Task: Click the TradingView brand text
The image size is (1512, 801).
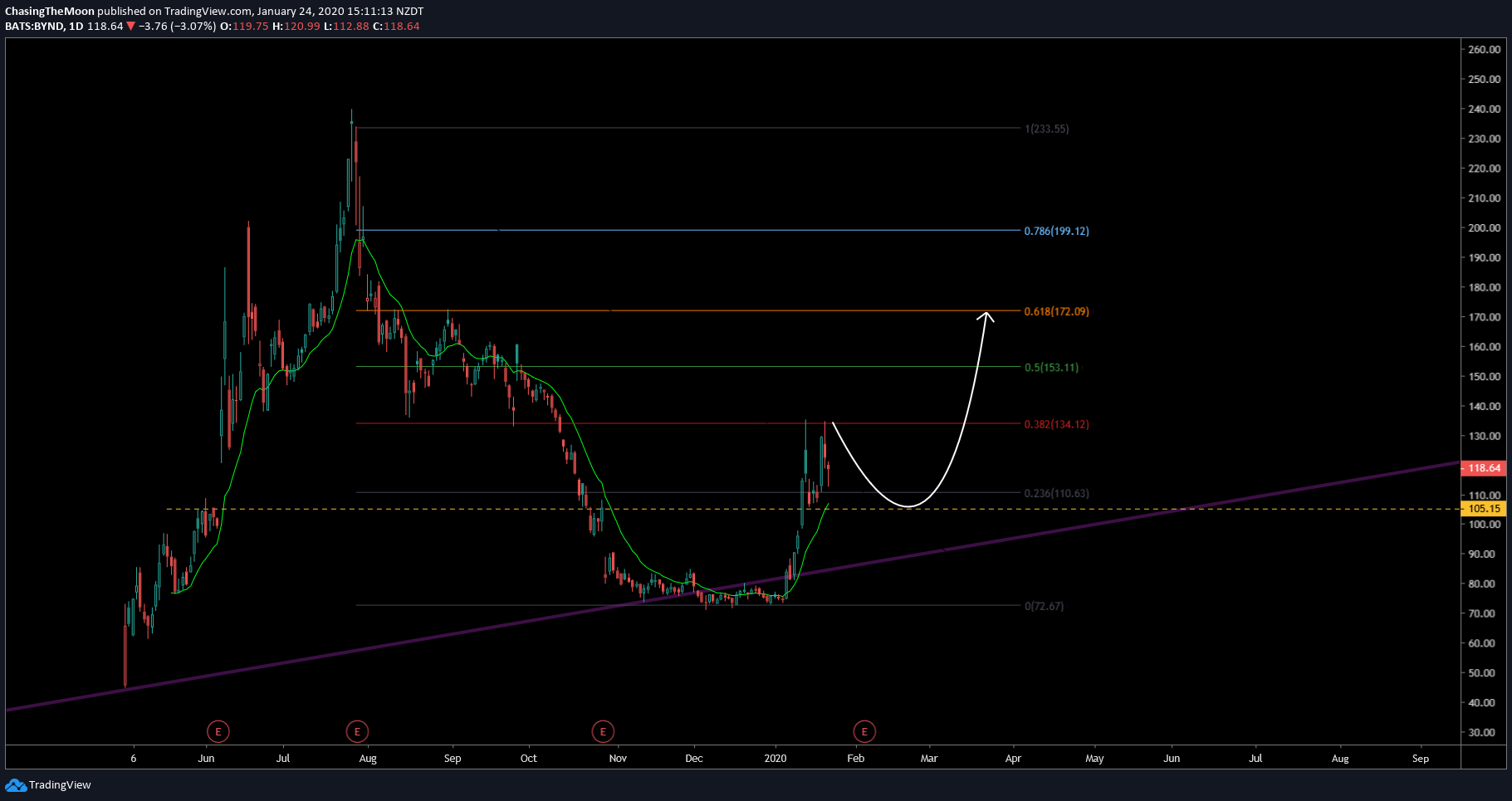Action: [60, 785]
